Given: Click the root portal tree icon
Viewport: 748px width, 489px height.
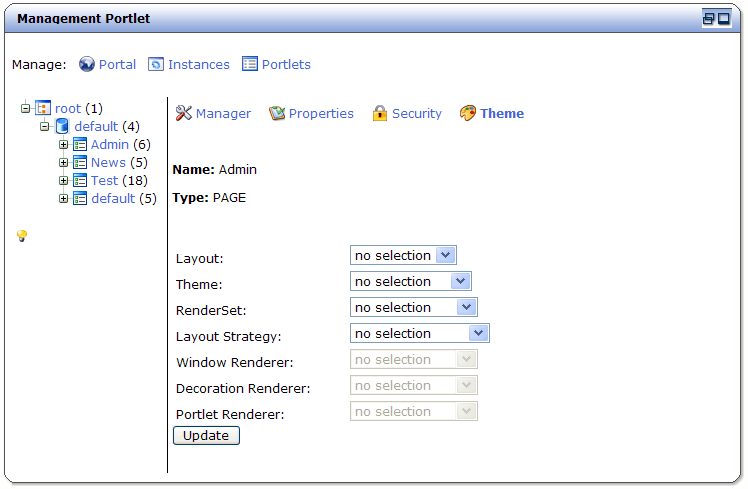Looking at the screenshot, I should click(43, 108).
